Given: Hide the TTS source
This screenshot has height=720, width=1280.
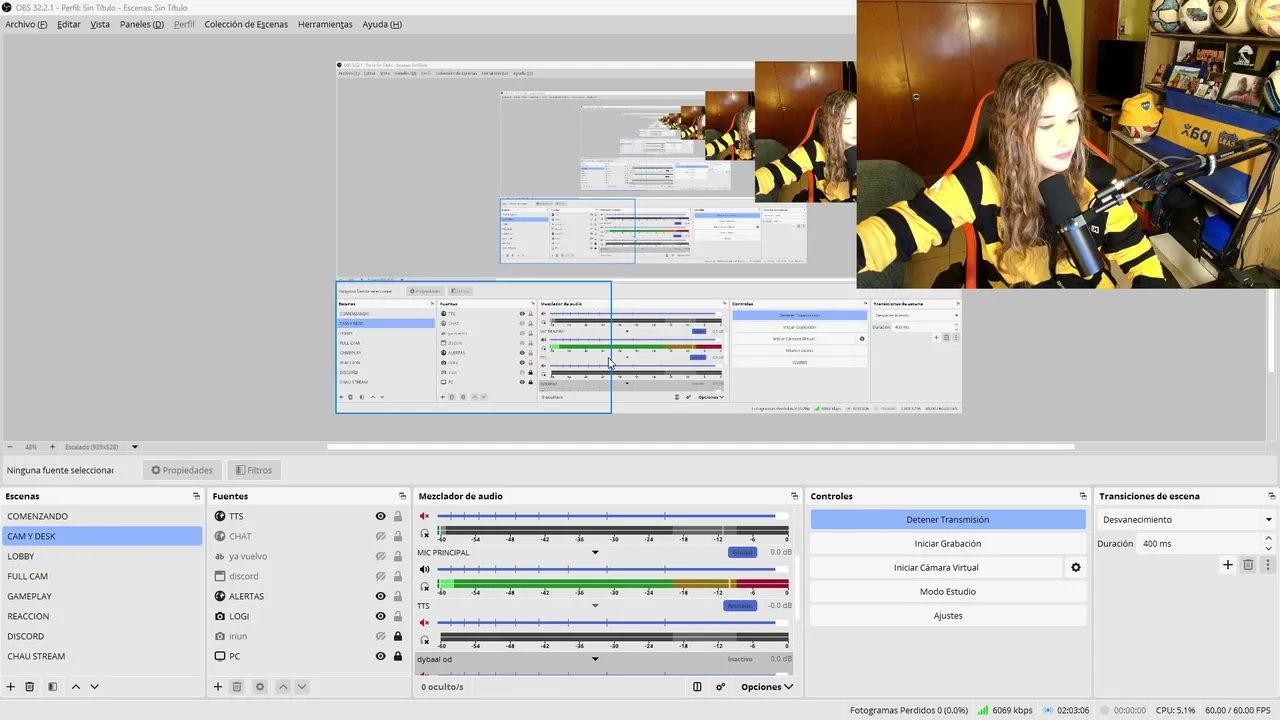Looking at the screenshot, I should 380,516.
